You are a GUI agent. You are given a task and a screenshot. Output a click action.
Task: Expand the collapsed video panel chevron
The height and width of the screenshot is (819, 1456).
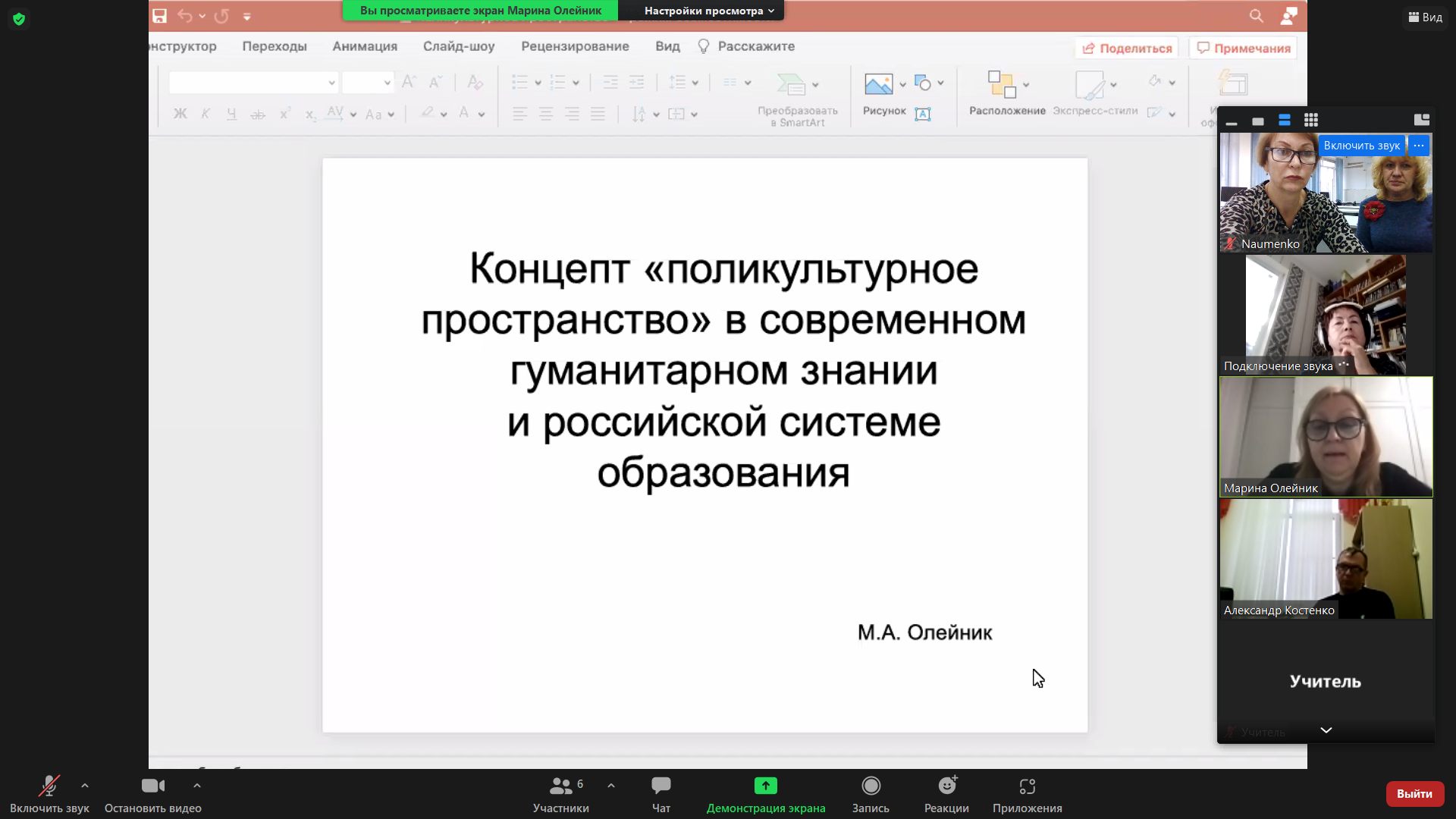1326,730
